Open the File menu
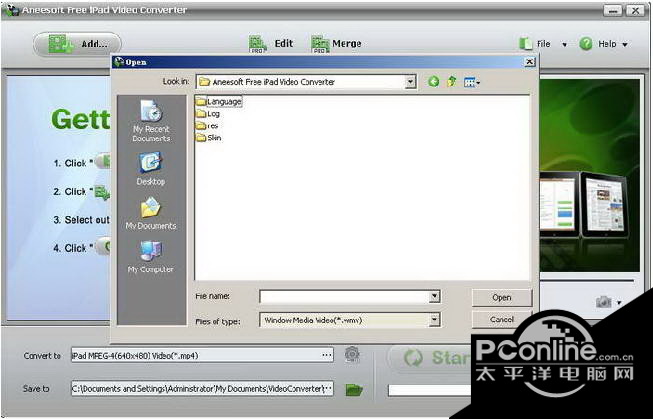This screenshot has width=653, height=419. coord(543,44)
